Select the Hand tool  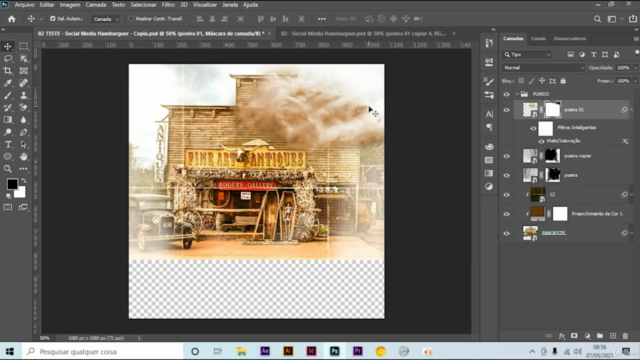click(24, 156)
